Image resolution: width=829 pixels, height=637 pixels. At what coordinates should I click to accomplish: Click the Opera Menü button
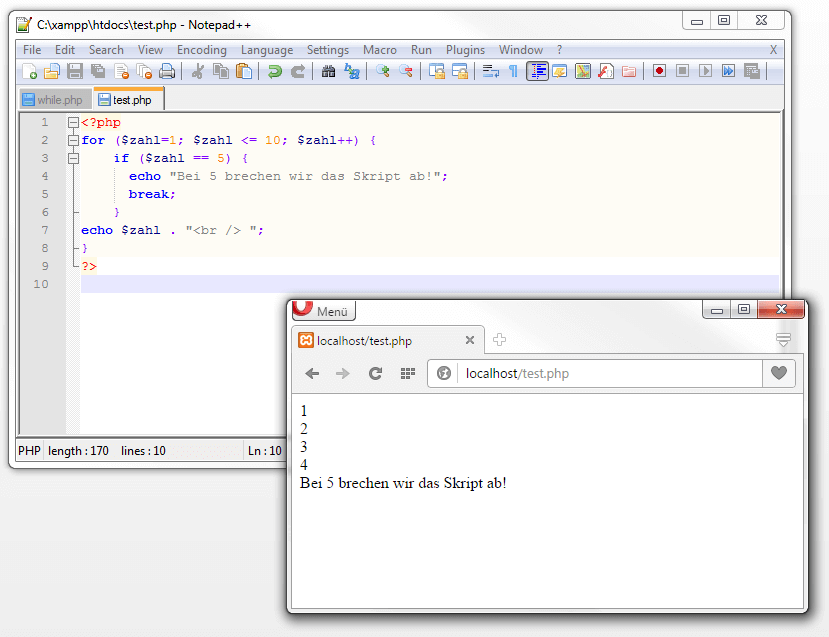323,311
